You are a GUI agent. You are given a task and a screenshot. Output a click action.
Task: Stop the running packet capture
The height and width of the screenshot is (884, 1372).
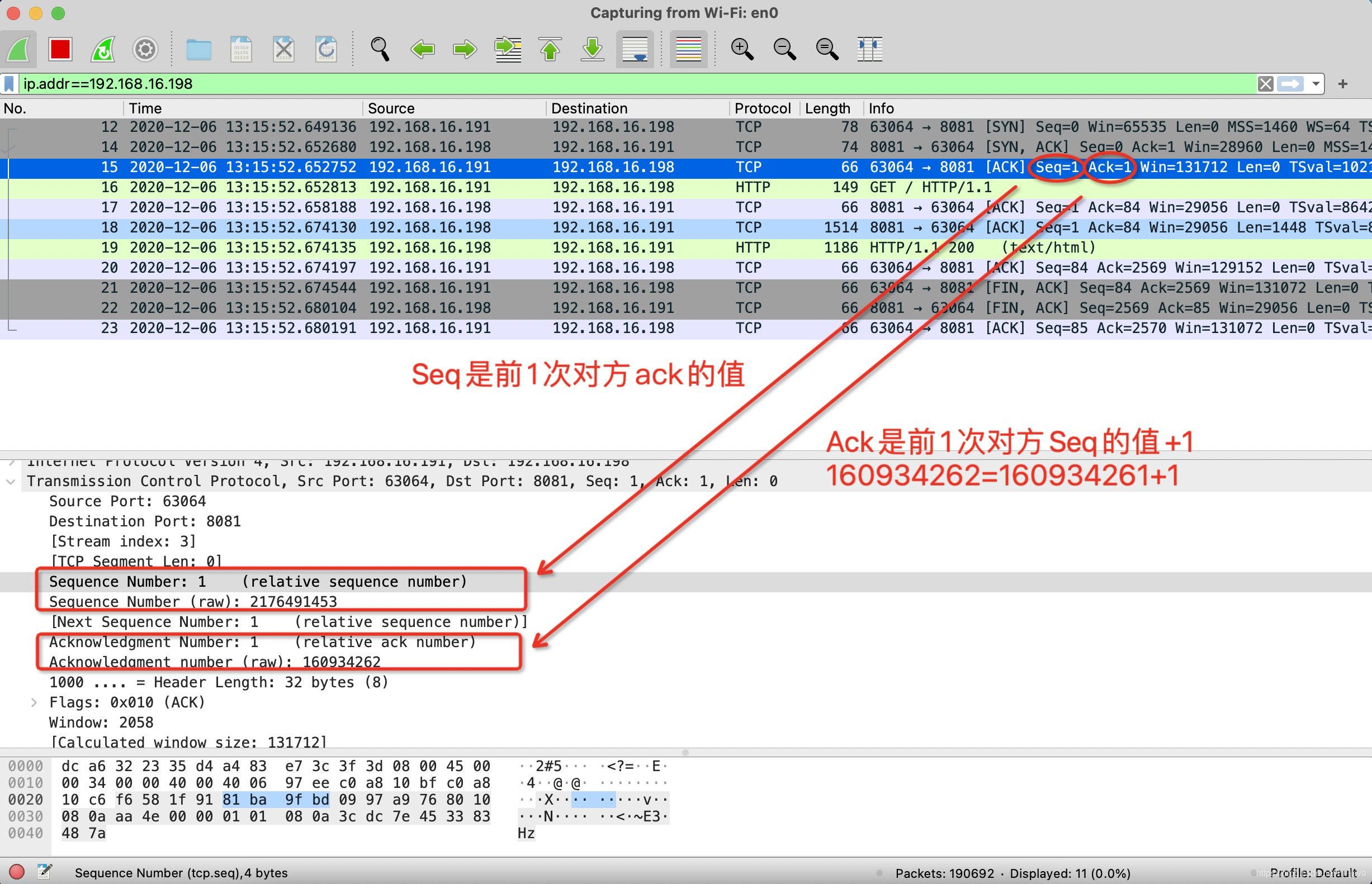[x=60, y=49]
